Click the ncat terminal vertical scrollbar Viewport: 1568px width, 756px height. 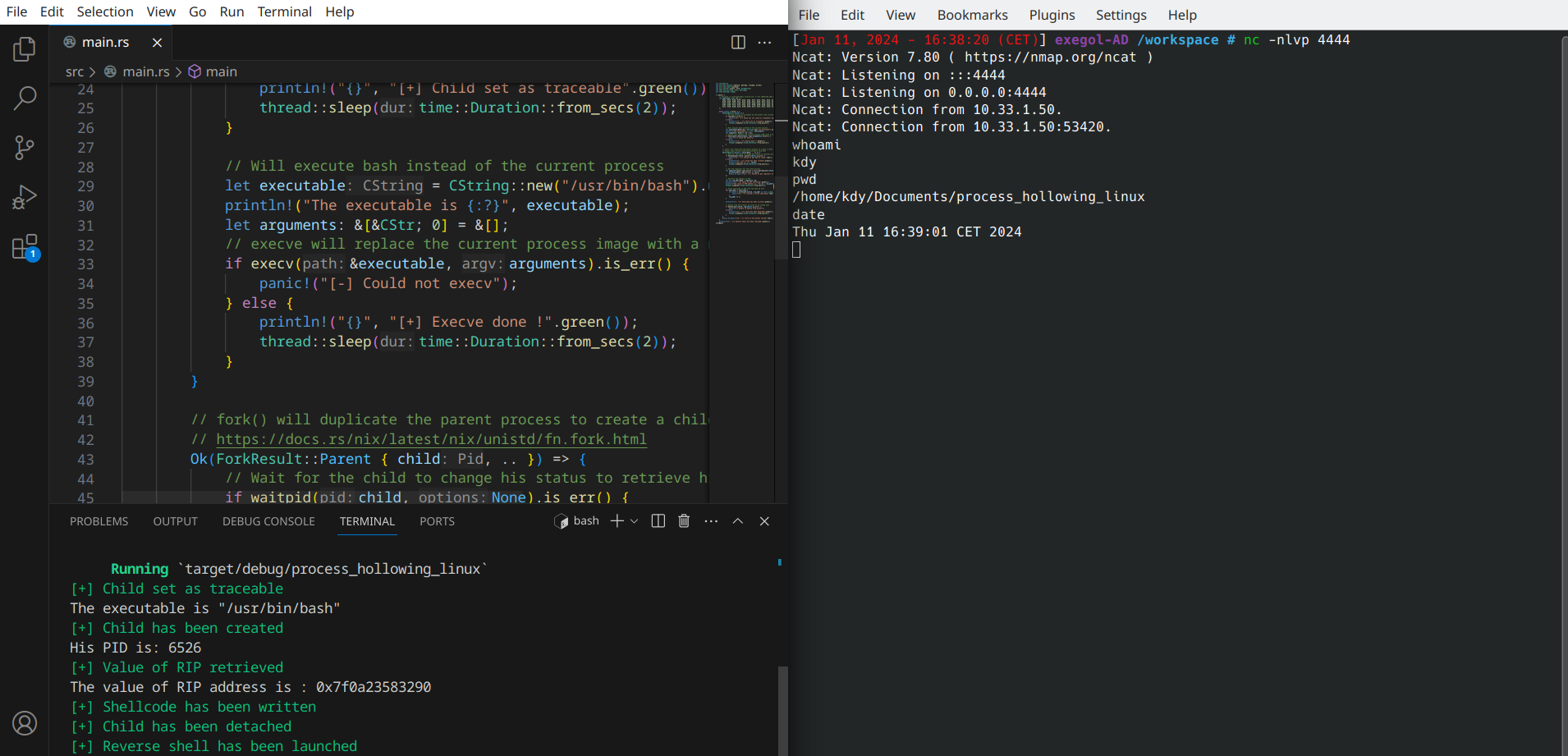(1564, 394)
